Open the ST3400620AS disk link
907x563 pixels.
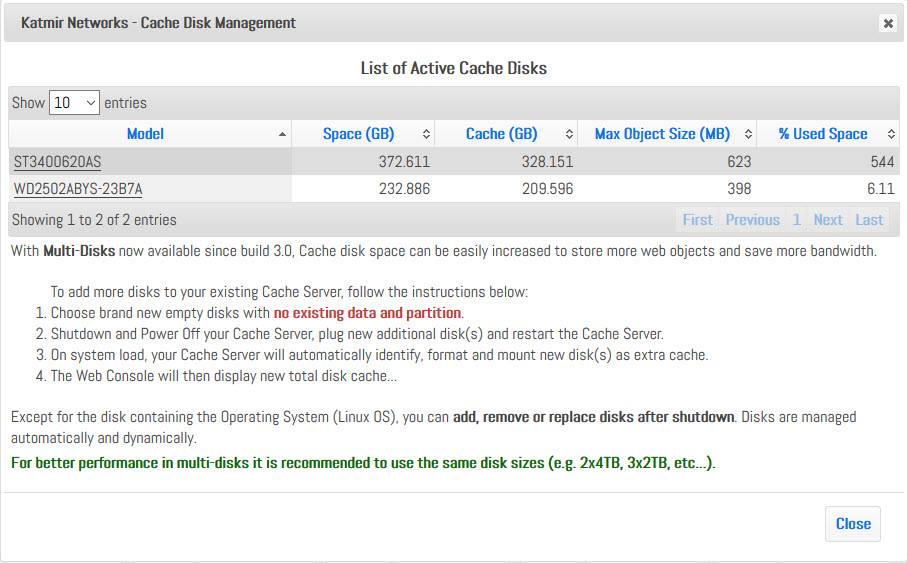point(57,161)
